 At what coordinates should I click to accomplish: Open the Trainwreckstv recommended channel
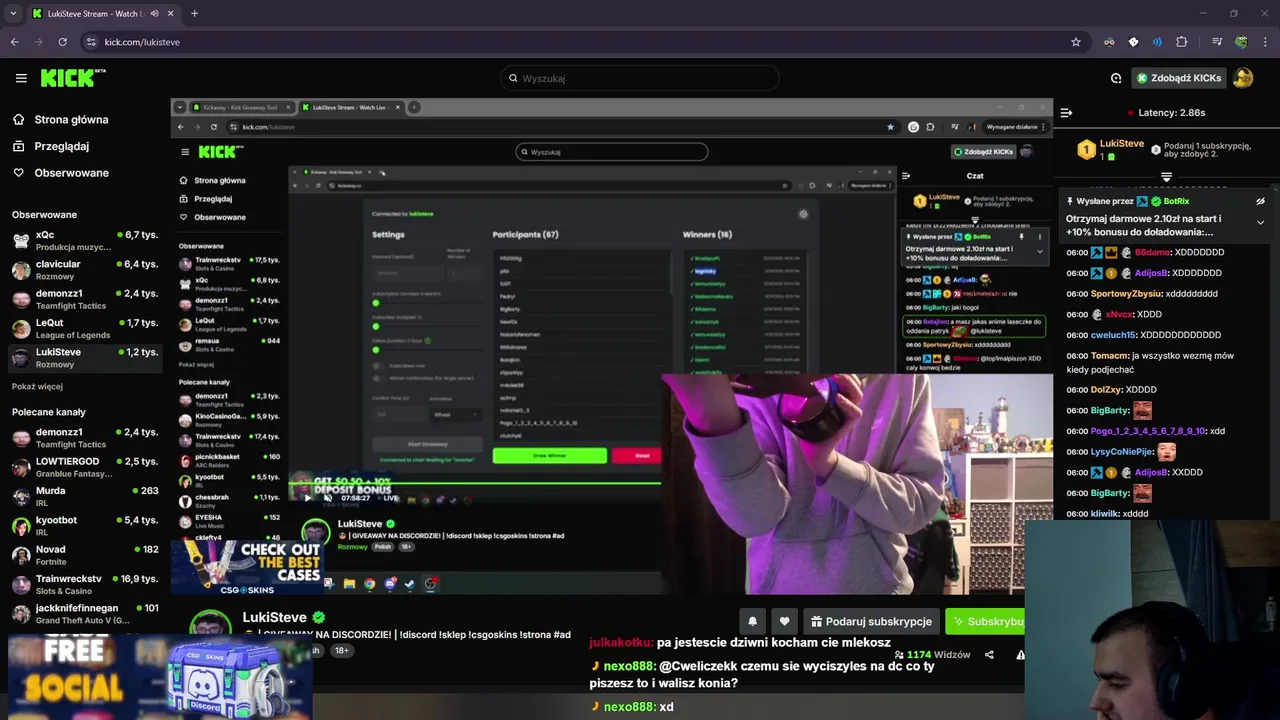pos(85,584)
